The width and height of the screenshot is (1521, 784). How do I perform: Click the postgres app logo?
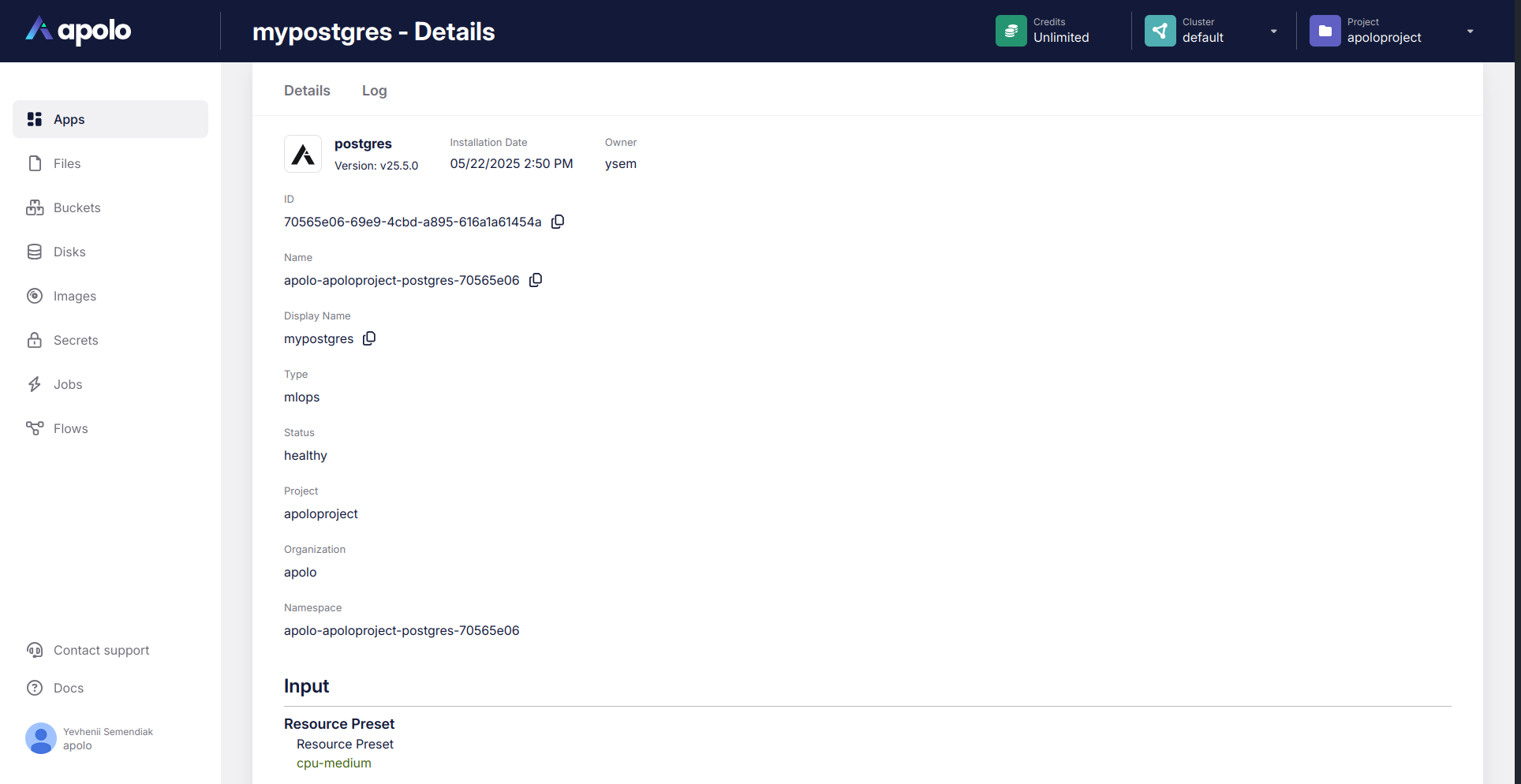click(303, 154)
